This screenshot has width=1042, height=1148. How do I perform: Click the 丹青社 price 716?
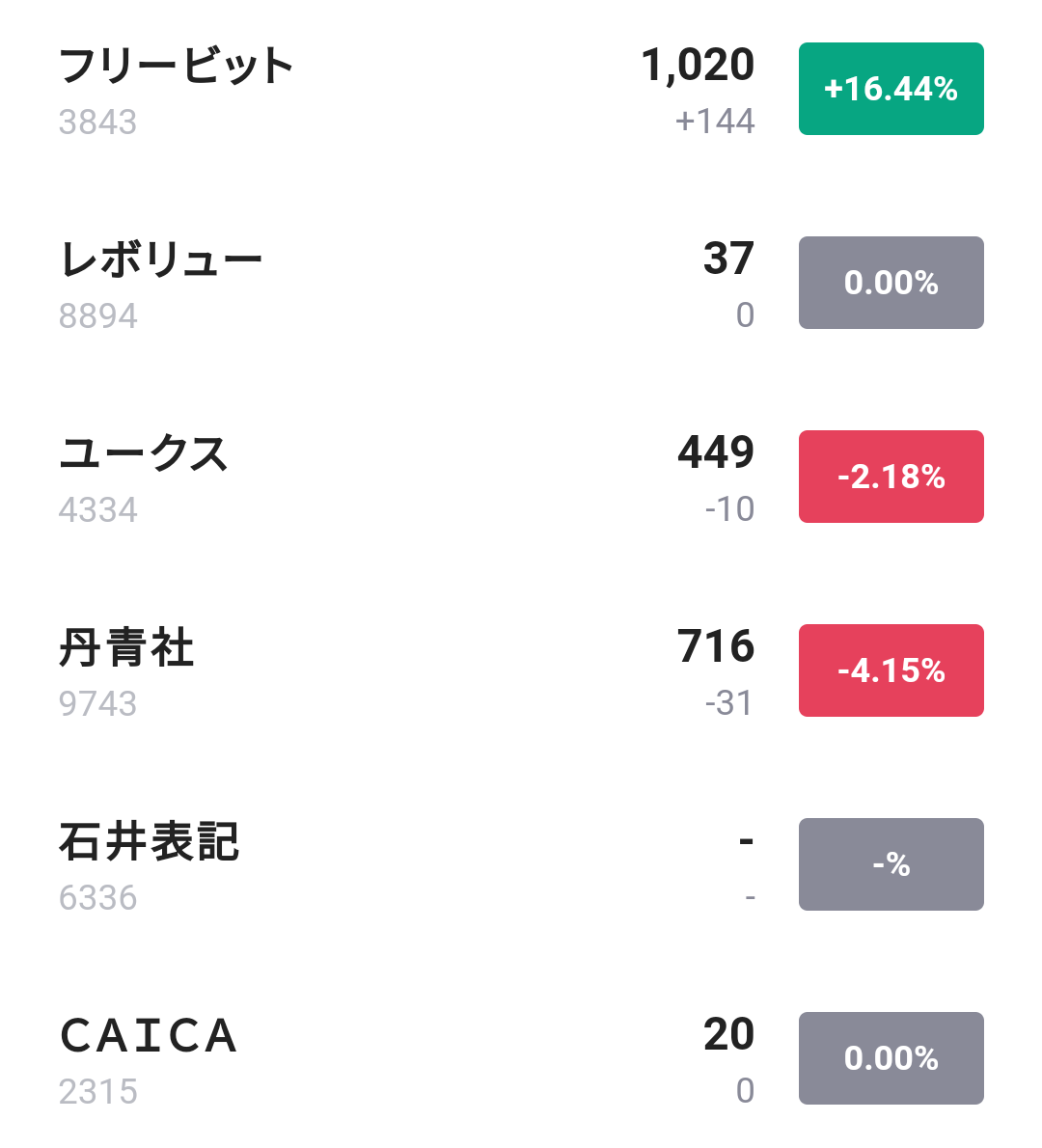[x=715, y=645]
